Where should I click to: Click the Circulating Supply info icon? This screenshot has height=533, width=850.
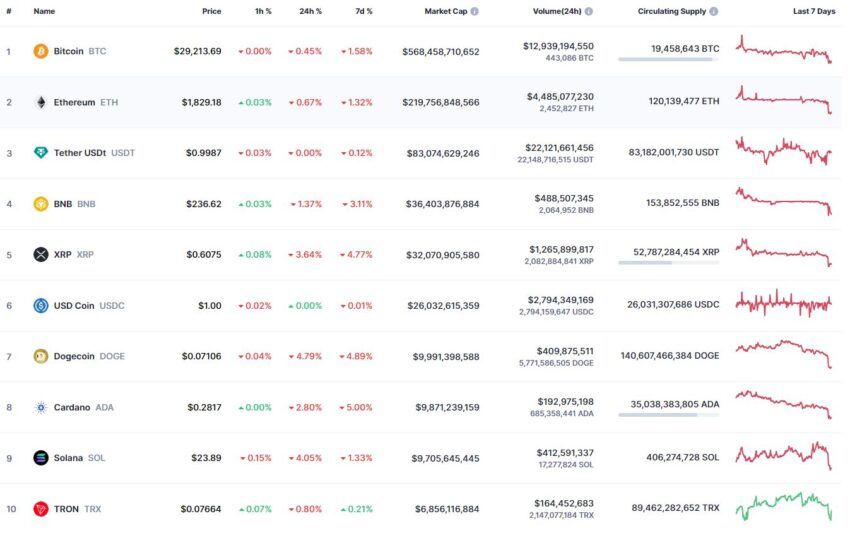coord(713,11)
